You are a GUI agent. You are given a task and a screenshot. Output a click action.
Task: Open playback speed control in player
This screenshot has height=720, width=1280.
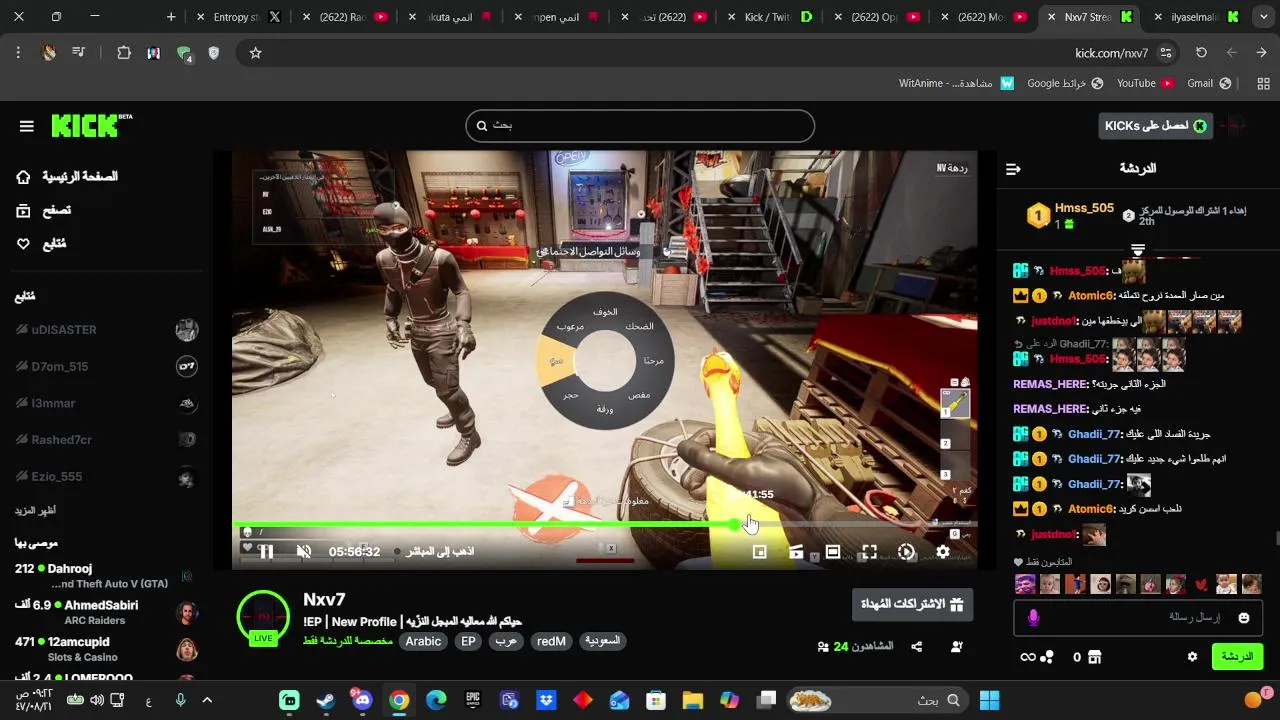[906, 552]
